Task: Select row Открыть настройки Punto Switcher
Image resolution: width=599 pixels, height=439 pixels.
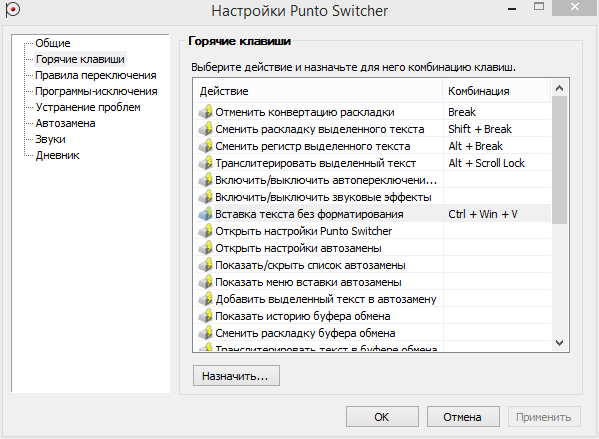Action: pyautogui.click(x=372, y=231)
